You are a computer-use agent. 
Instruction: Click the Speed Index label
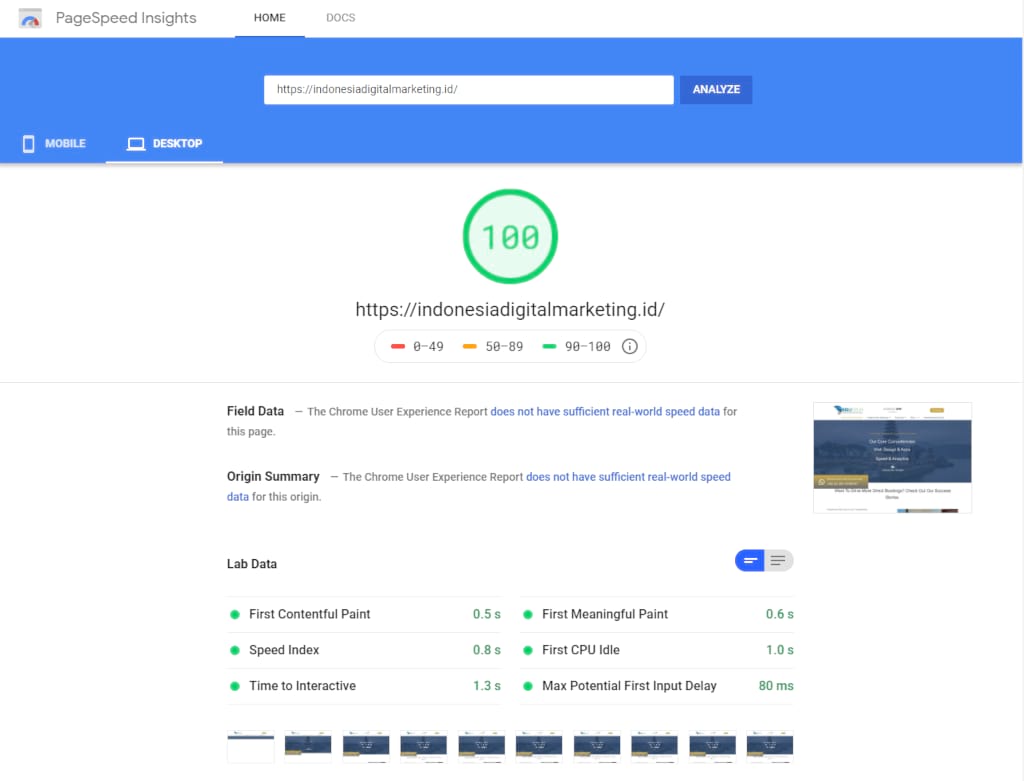tap(284, 650)
